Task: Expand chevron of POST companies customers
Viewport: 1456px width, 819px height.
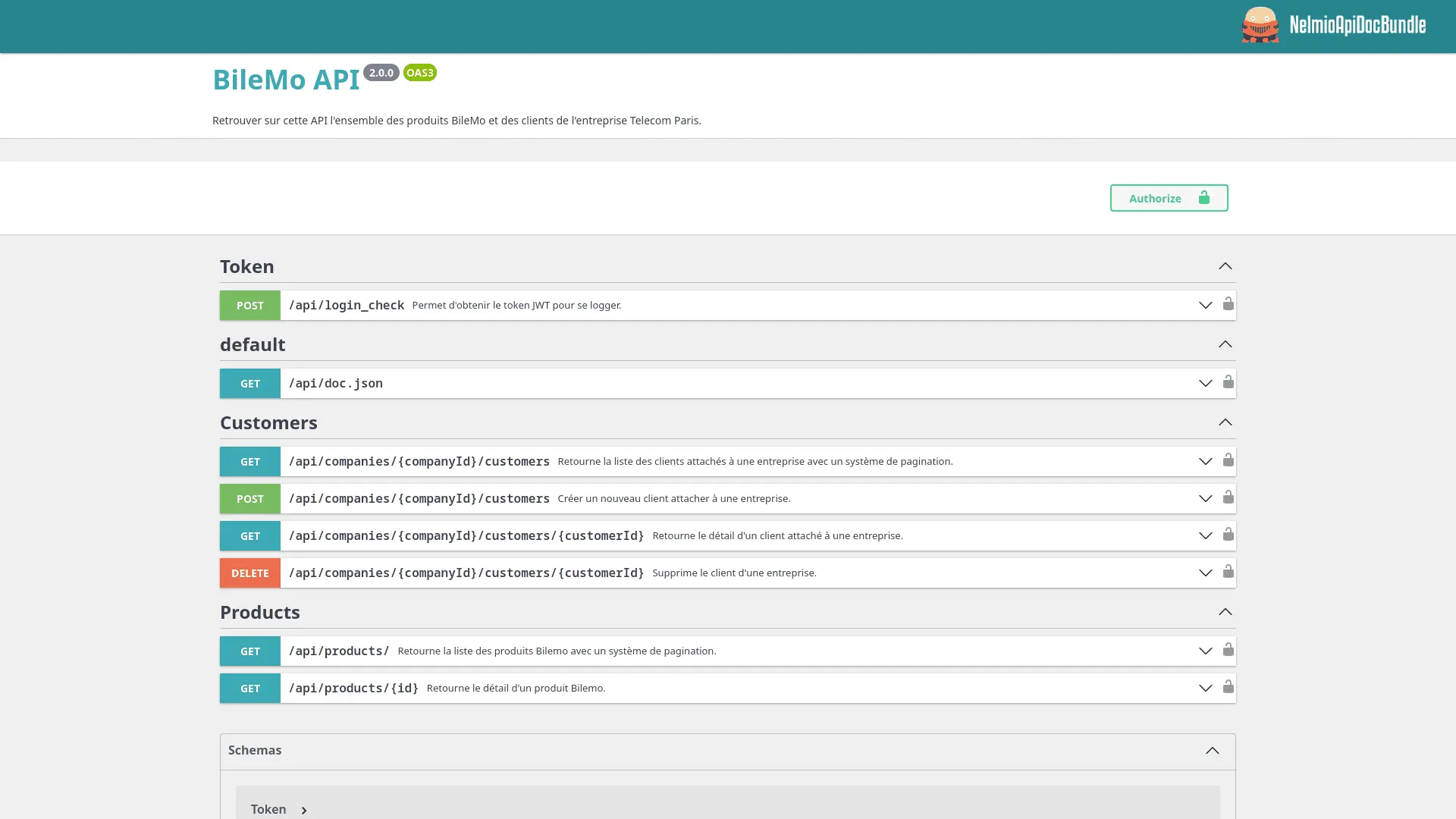Action: [x=1205, y=499]
